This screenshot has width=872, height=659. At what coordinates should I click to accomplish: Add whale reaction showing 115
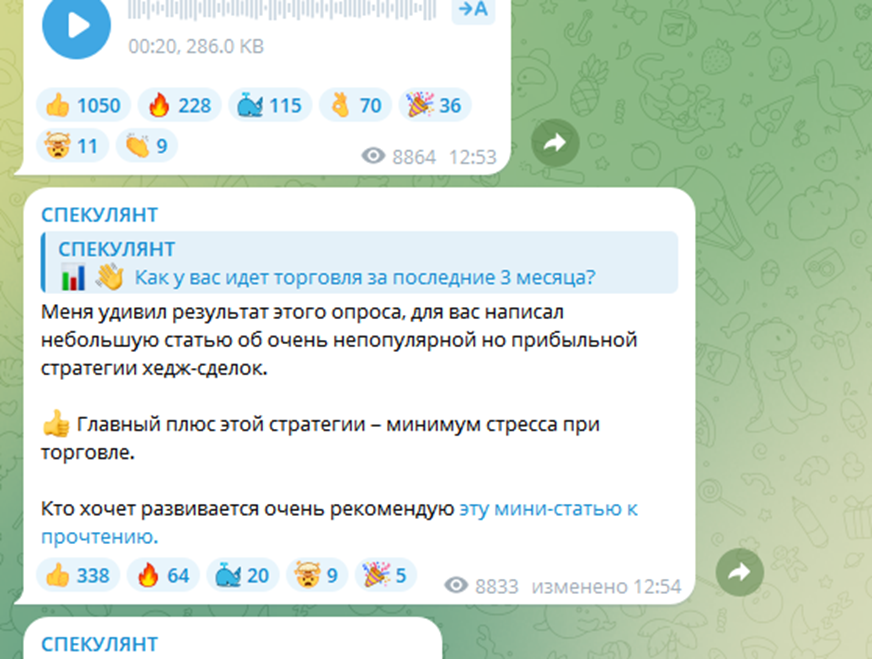tap(270, 105)
